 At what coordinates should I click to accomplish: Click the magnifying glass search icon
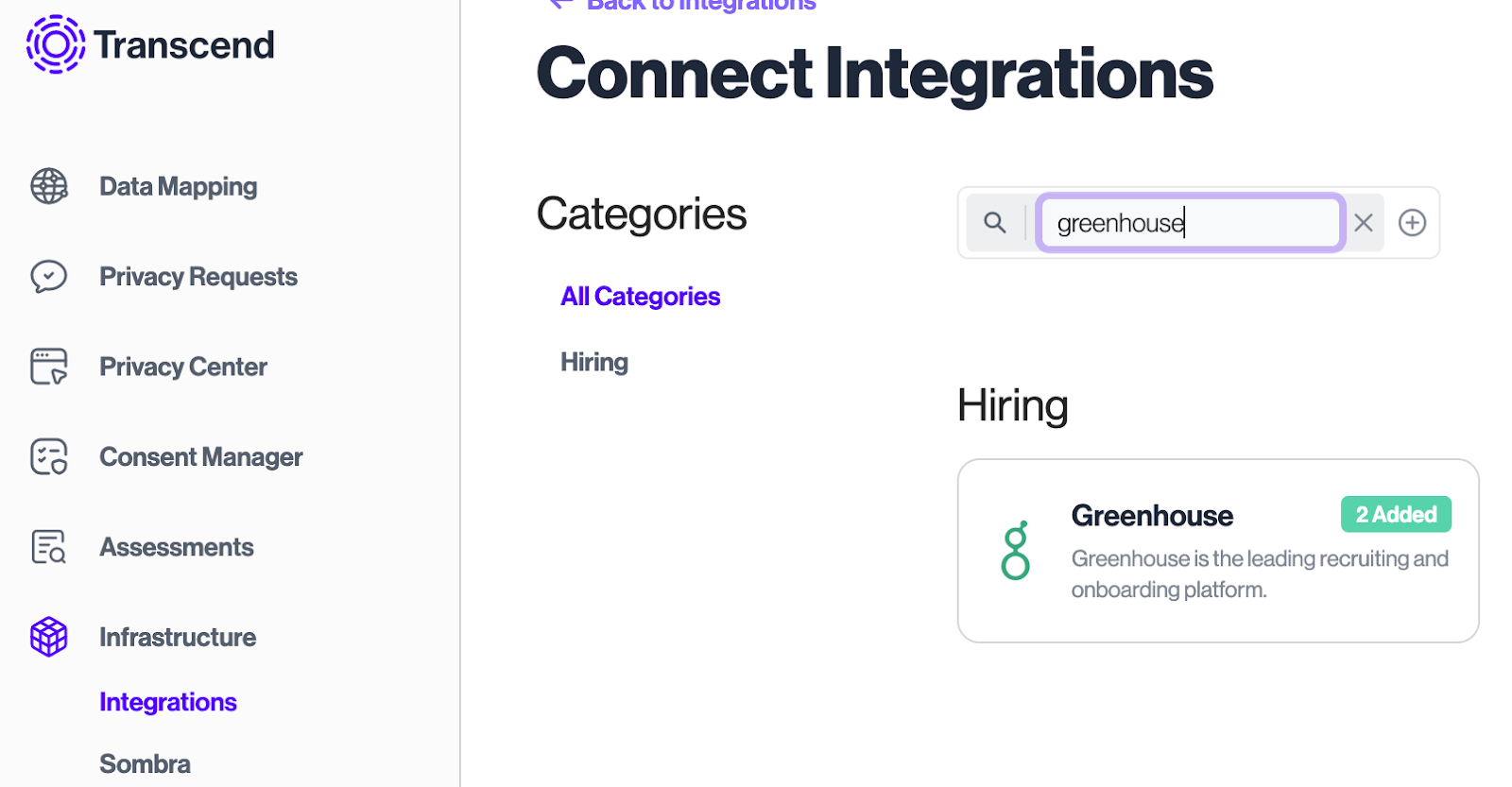coord(994,222)
